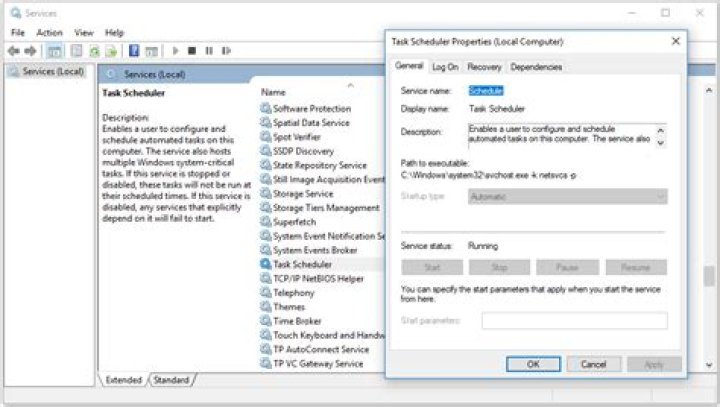Switch to the Standard view tab
720x407 pixels.
coord(171,380)
